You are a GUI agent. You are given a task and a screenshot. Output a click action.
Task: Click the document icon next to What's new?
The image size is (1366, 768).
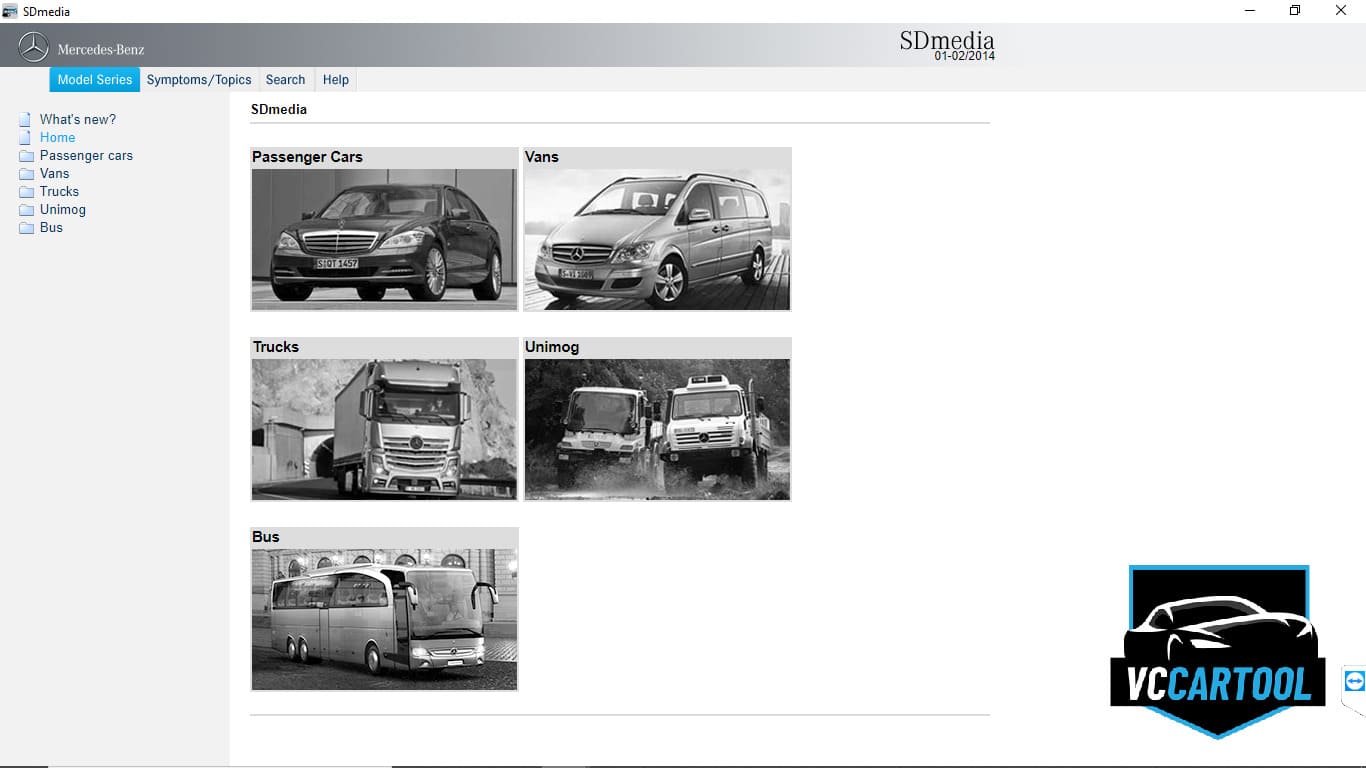(25, 119)
